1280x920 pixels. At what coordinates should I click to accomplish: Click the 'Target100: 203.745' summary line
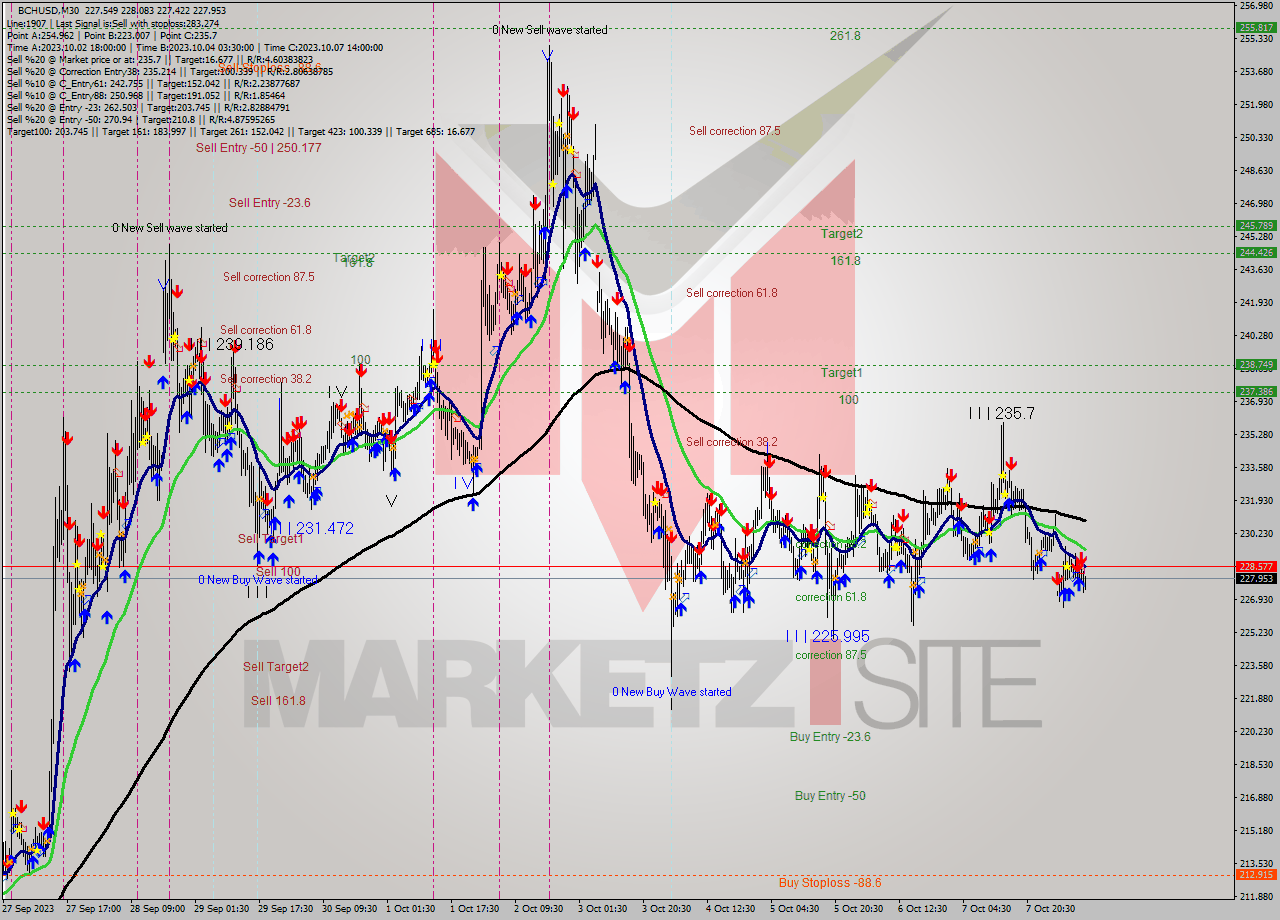[x=241, y=131]
